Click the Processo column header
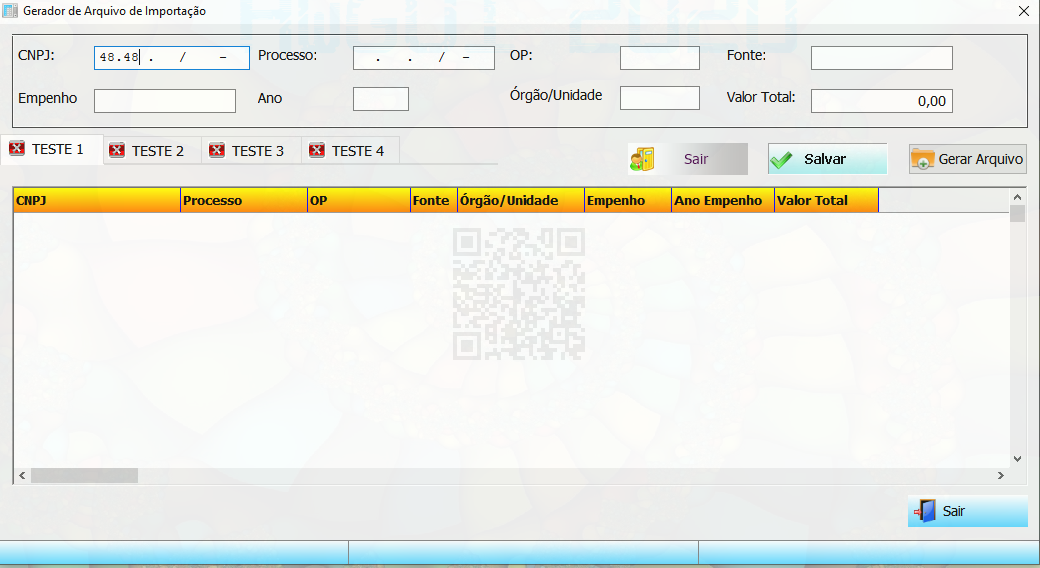Screen dimensions: 1040x568 244,200
